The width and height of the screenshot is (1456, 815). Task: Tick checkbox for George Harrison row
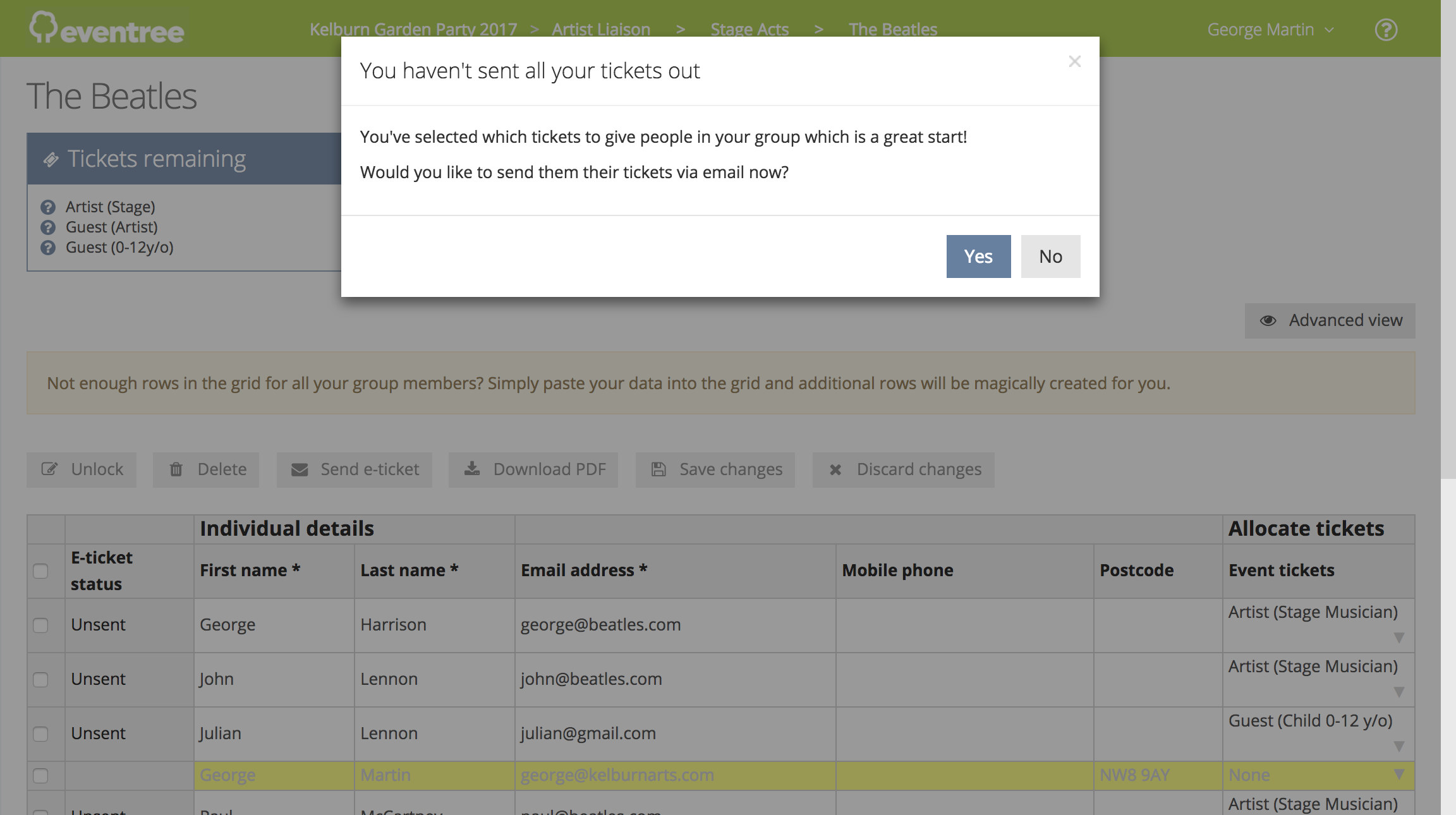tap(40, 625)
